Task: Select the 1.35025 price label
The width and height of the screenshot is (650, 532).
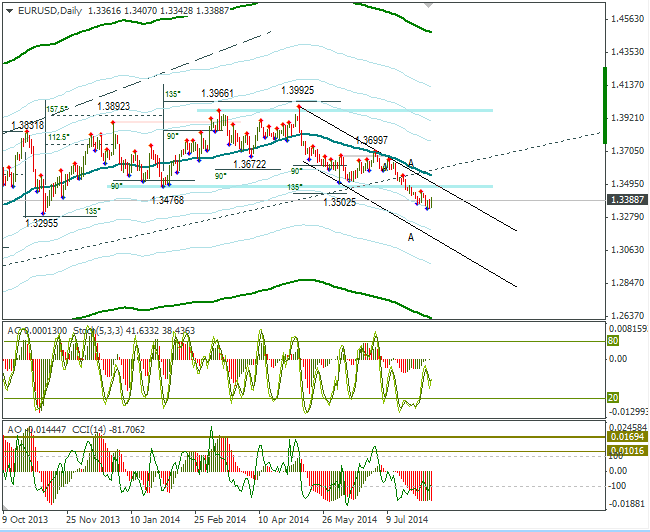Action: 340,202
